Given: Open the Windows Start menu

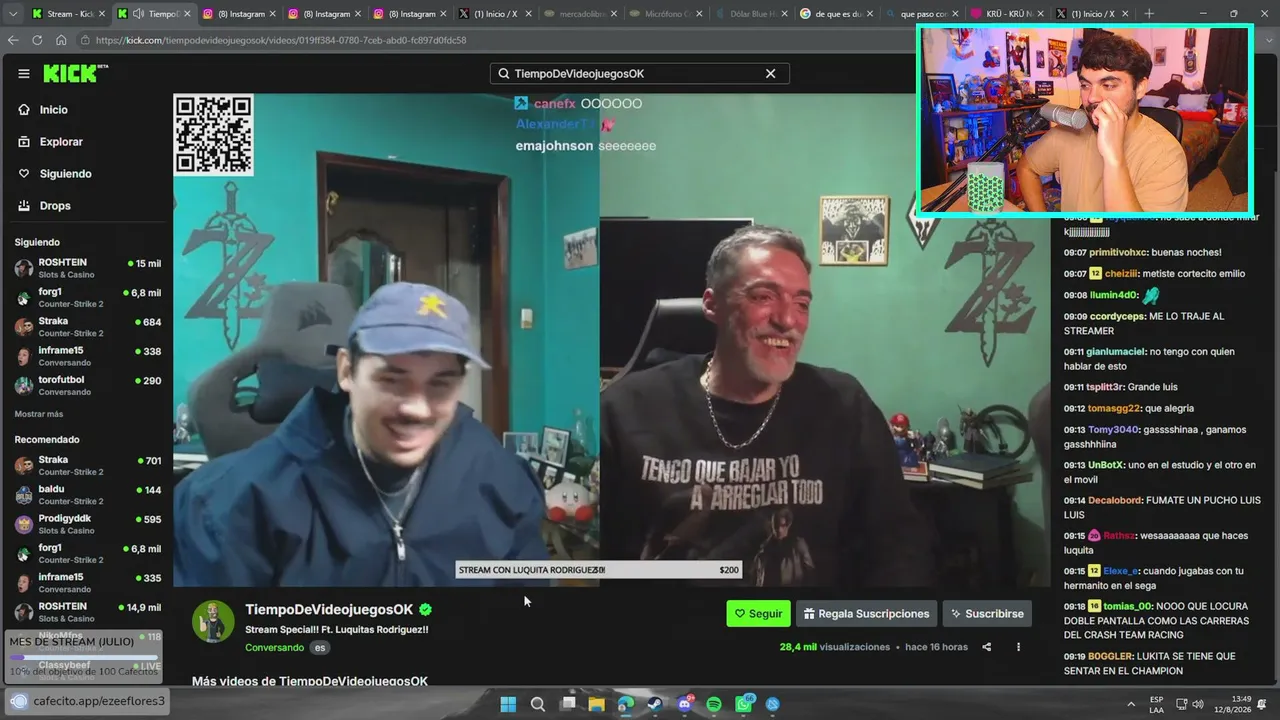Looking at the screenshot, I should pos(508,704).
